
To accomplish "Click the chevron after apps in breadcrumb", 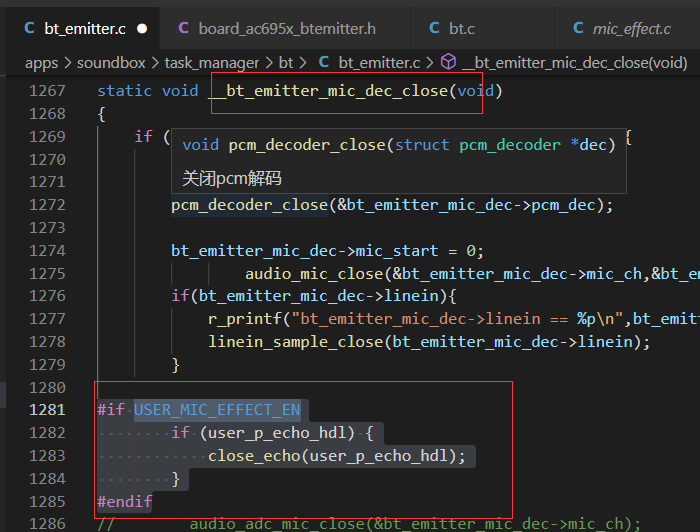I will click(x=67, y=63).
